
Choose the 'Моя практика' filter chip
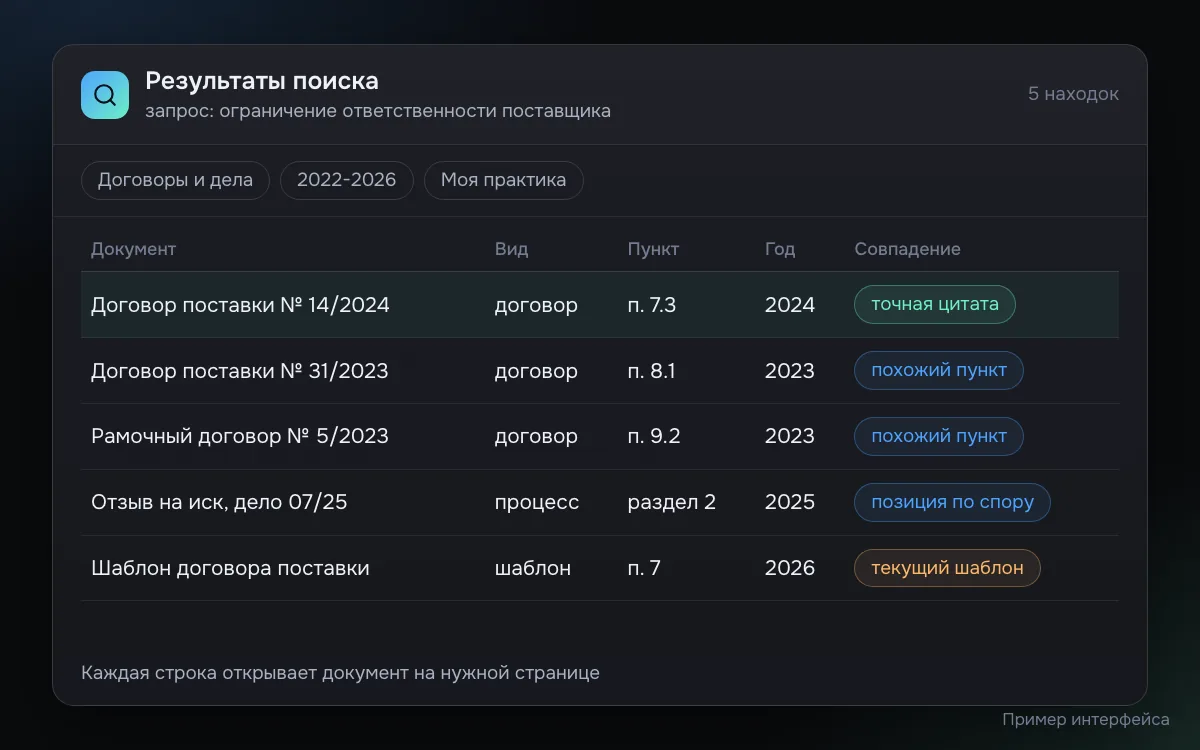pyautogui.click(x=504, y=180)
